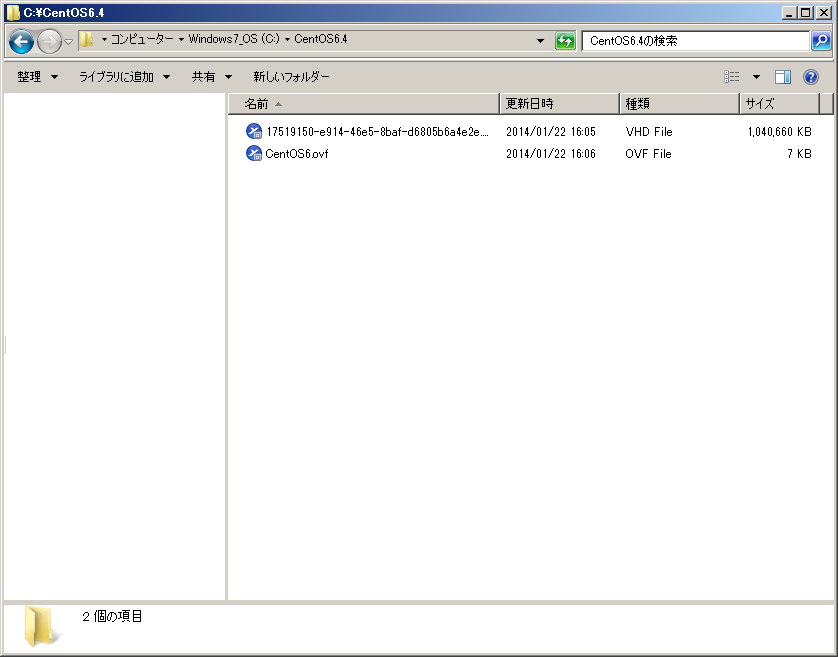Click the green refresh button
Screen dimensions: 838x657
point(565,41)
